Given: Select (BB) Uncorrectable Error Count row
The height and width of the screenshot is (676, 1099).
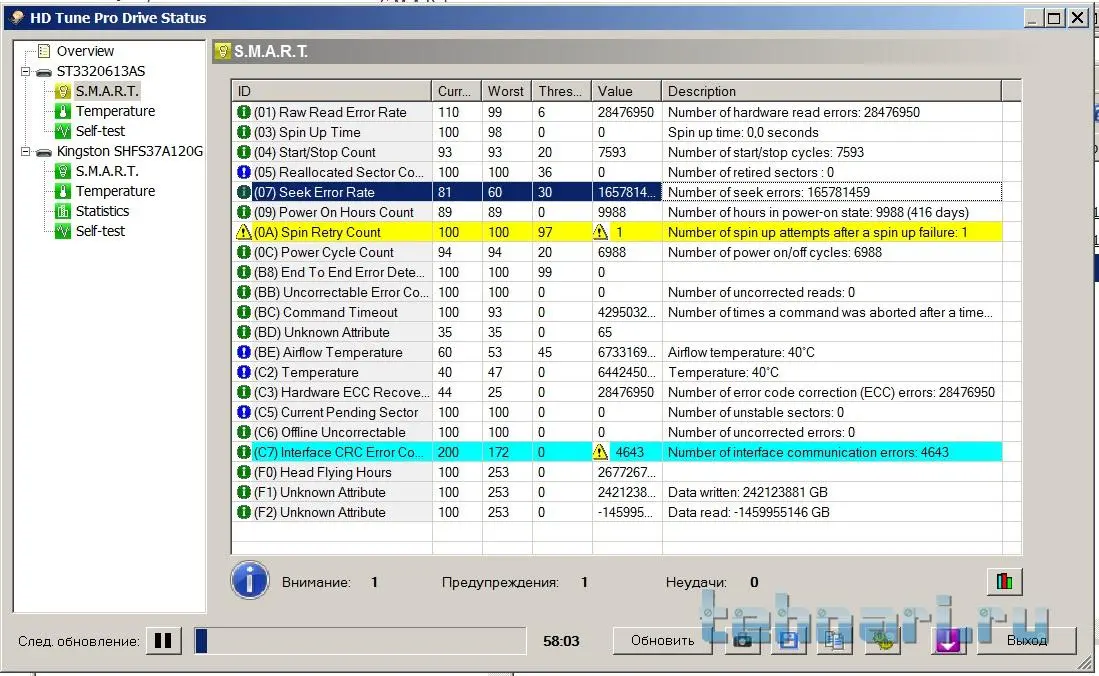Looking at the screenshot, I should pos(617,292).
